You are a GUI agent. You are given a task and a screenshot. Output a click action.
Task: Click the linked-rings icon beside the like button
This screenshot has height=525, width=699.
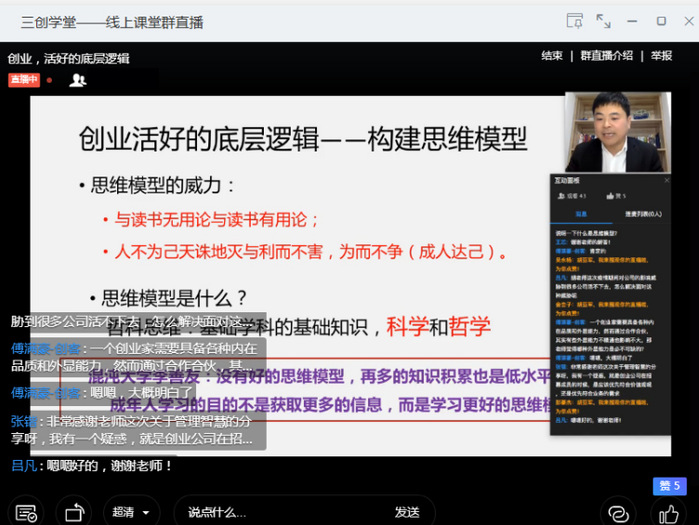click(x=618, y=513)
